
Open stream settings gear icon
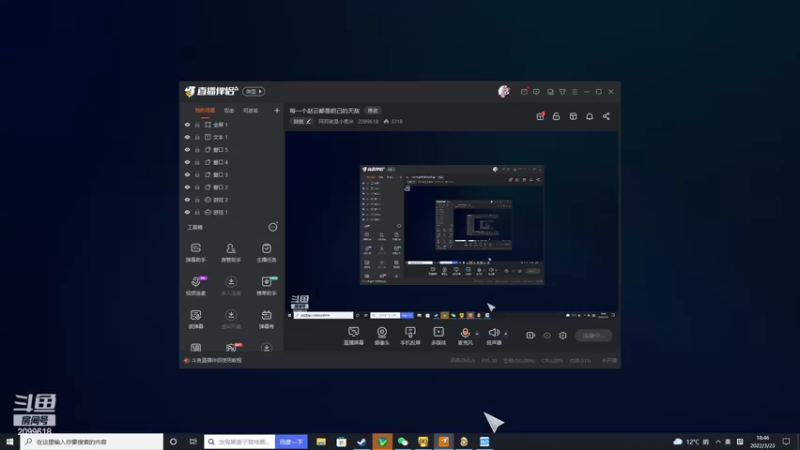pyautogui.click(x=563, y=335)
